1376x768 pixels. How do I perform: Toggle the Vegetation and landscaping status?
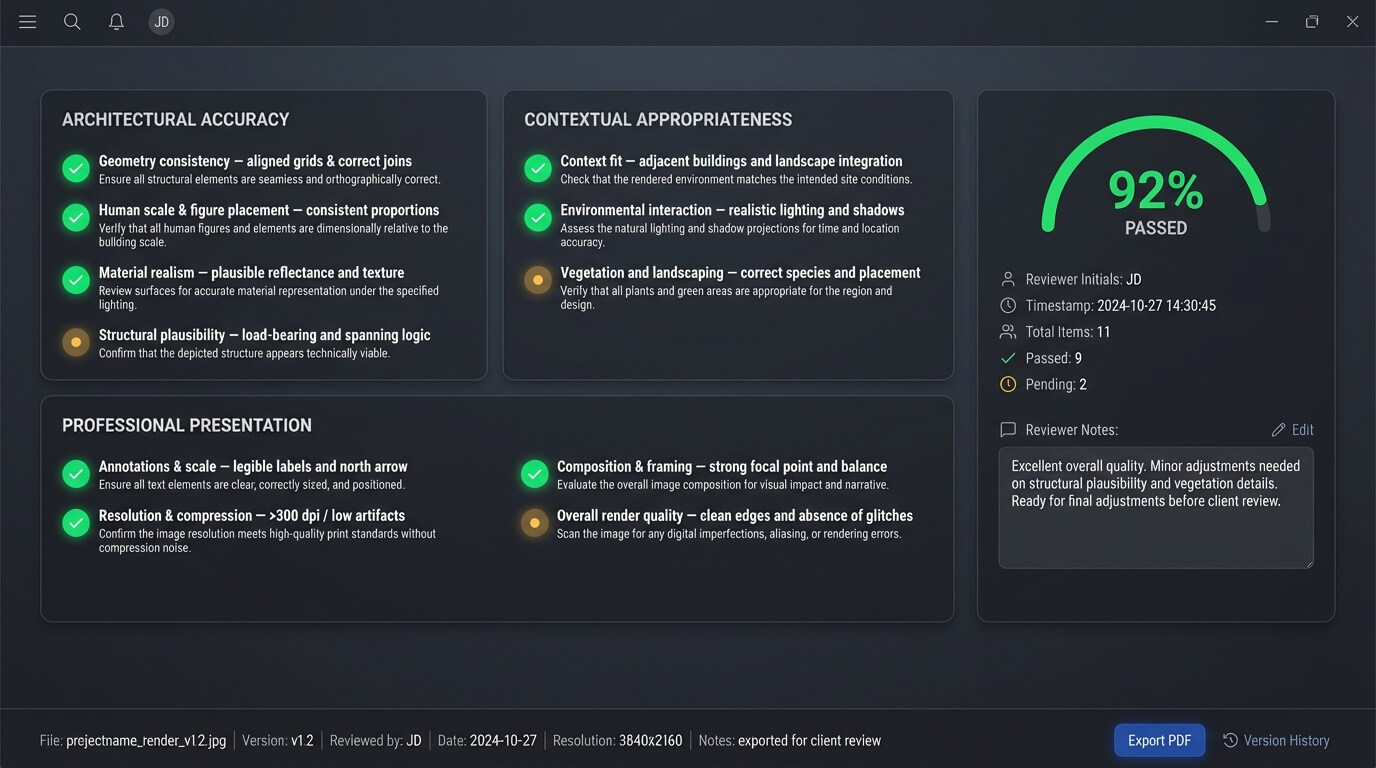(x=538, y=280)
